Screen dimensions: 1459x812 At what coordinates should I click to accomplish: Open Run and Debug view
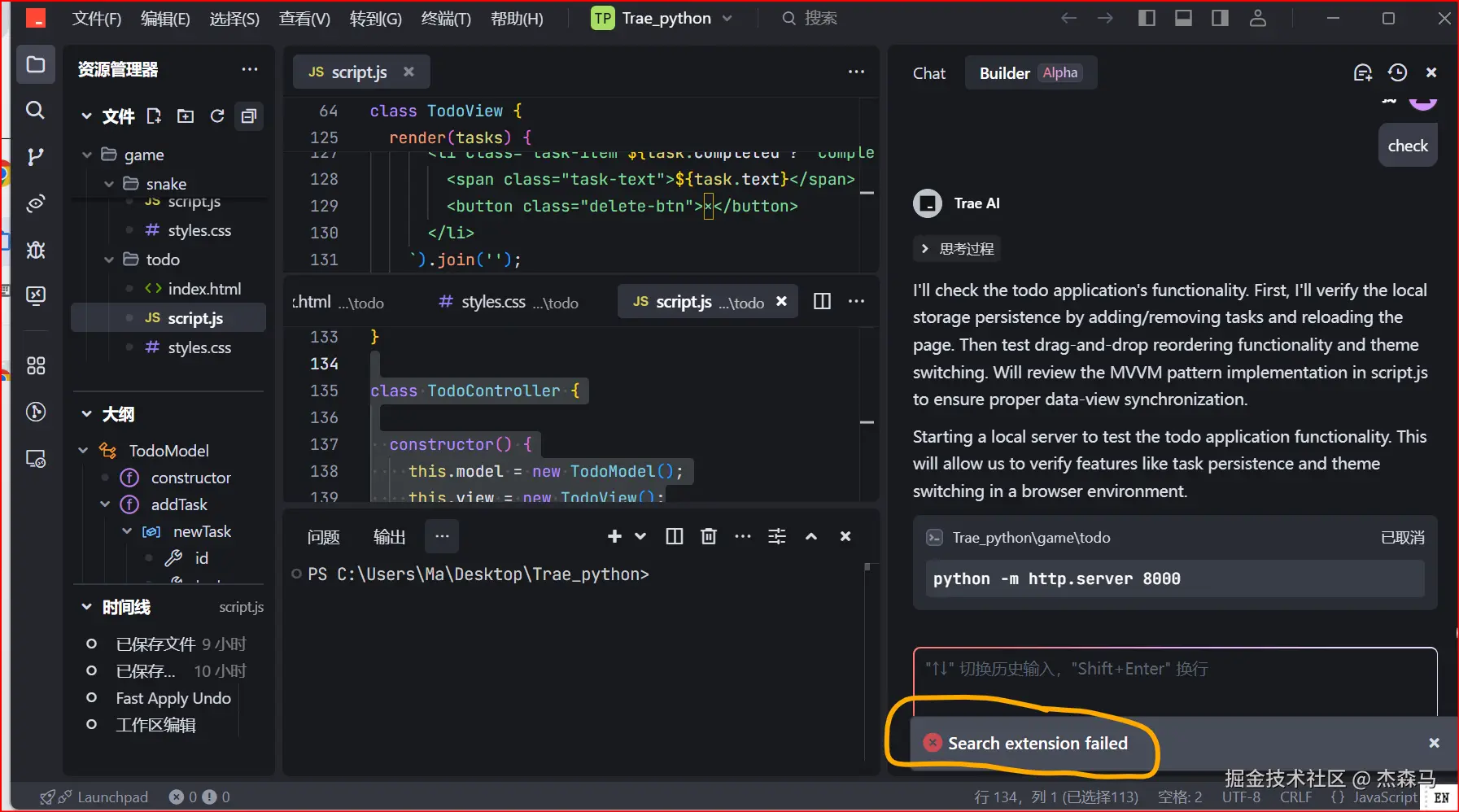35,250
